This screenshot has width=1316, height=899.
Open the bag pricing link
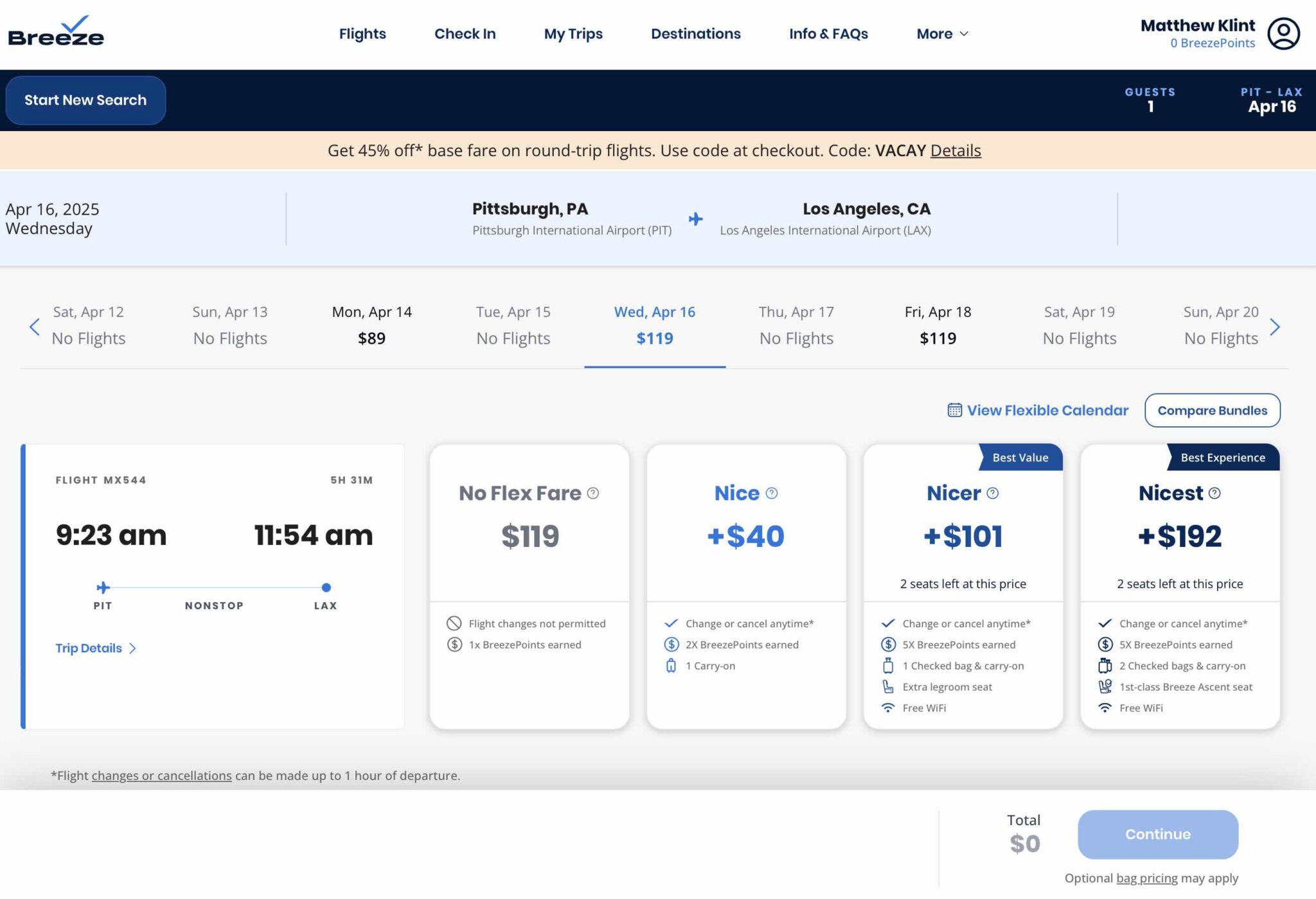coord(1146,878)
